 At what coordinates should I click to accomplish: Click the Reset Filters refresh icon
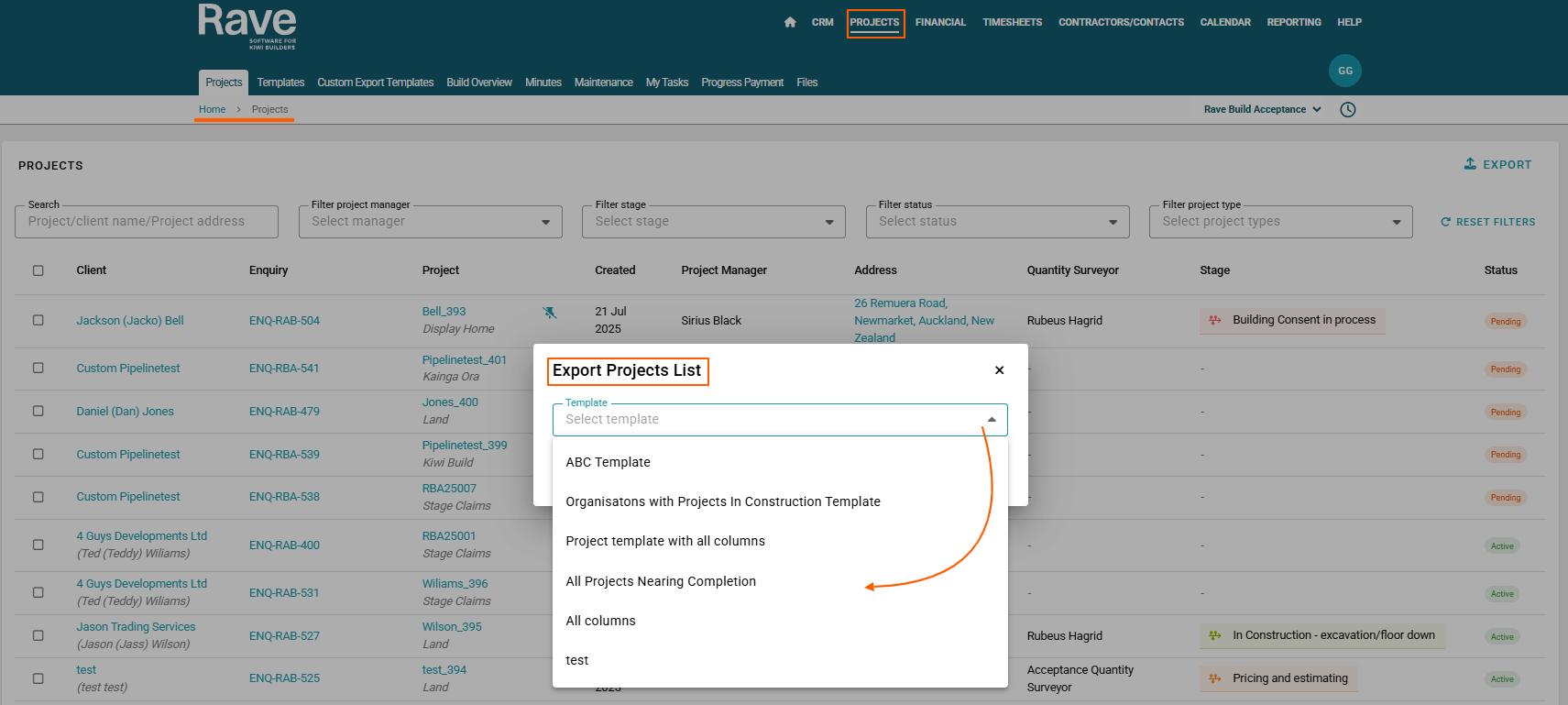point(1445,222)
